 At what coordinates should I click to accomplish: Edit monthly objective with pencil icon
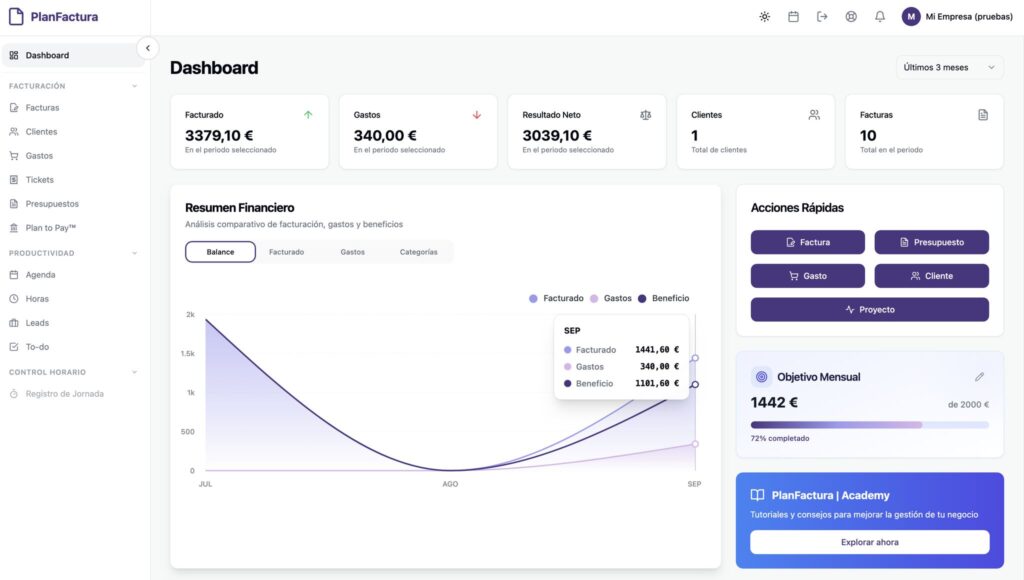pos(979,377)
